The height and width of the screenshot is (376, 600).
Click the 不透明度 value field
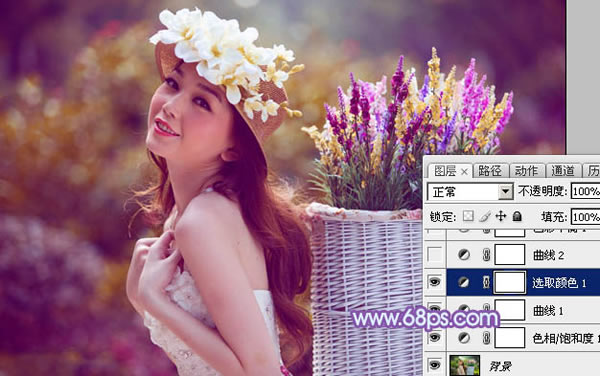(585, 191)
